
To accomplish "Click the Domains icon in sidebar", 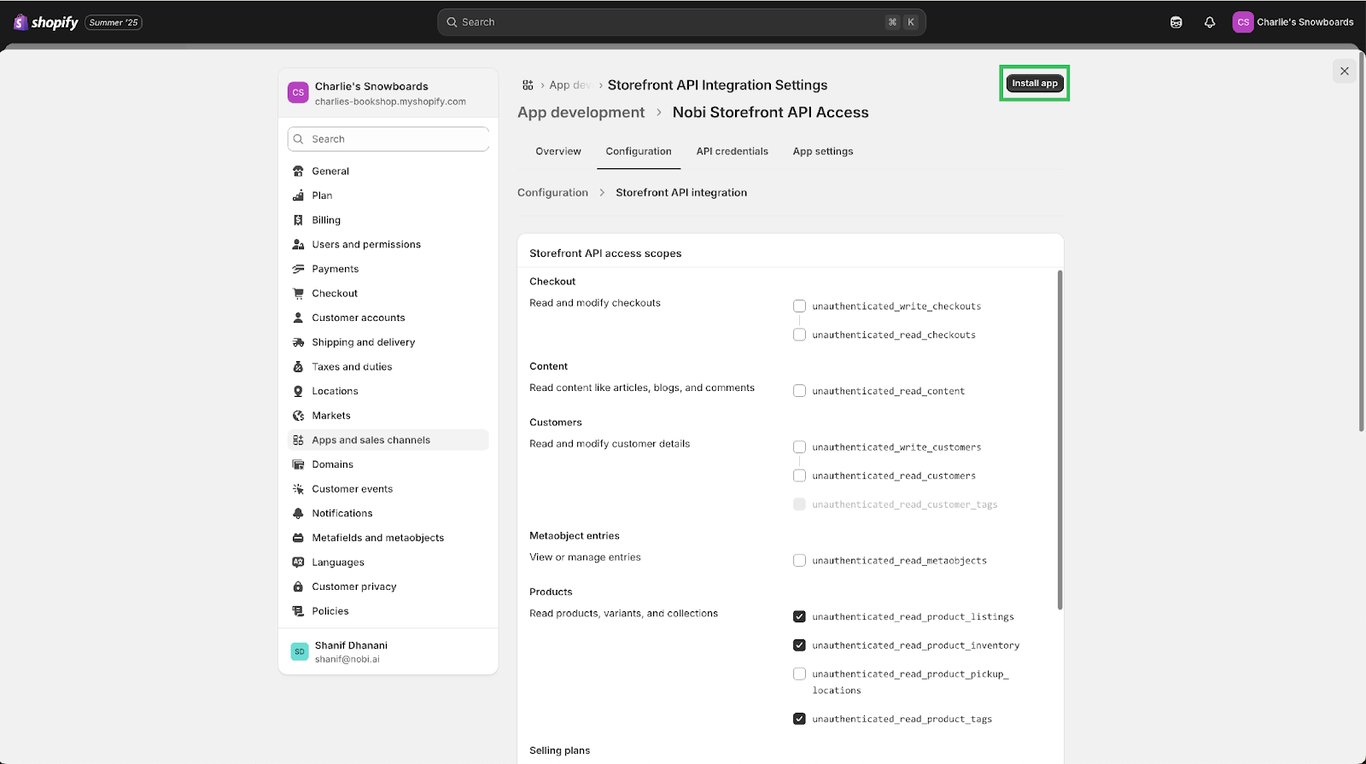I will (298, 464).
